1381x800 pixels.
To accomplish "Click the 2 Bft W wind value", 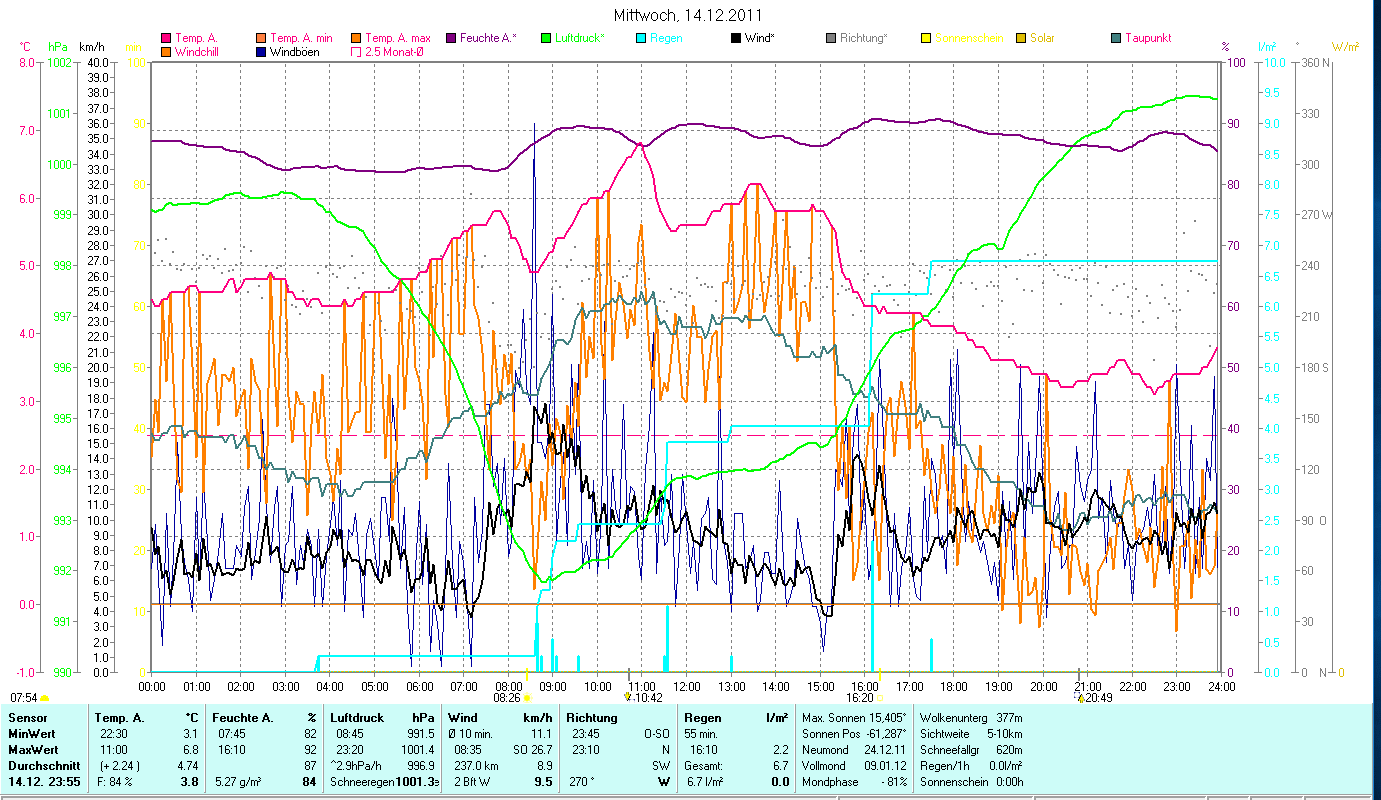I will (472, 782).
